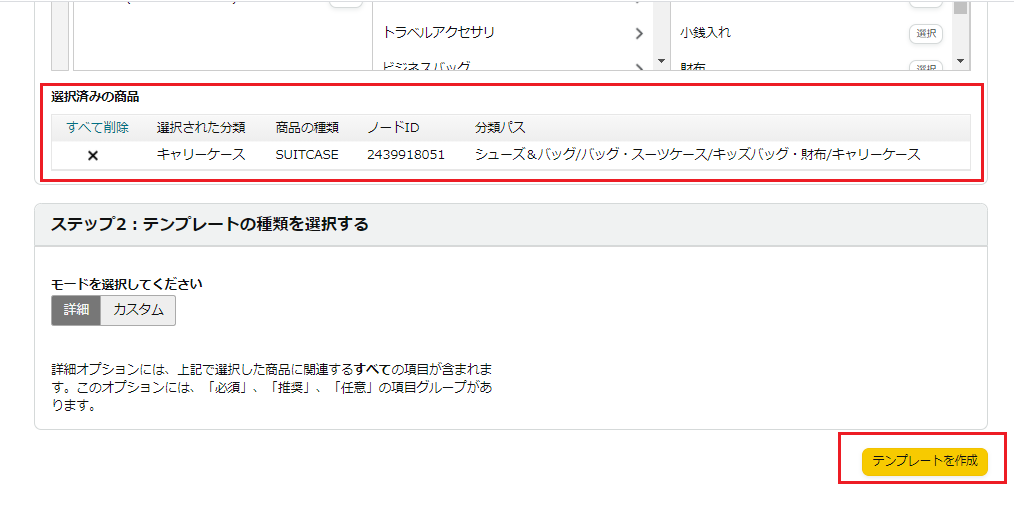The height and width of the screenshot is (506, 1014).
Task: Open the トラベルアクセサリ category row
Action: click(513, 32)
